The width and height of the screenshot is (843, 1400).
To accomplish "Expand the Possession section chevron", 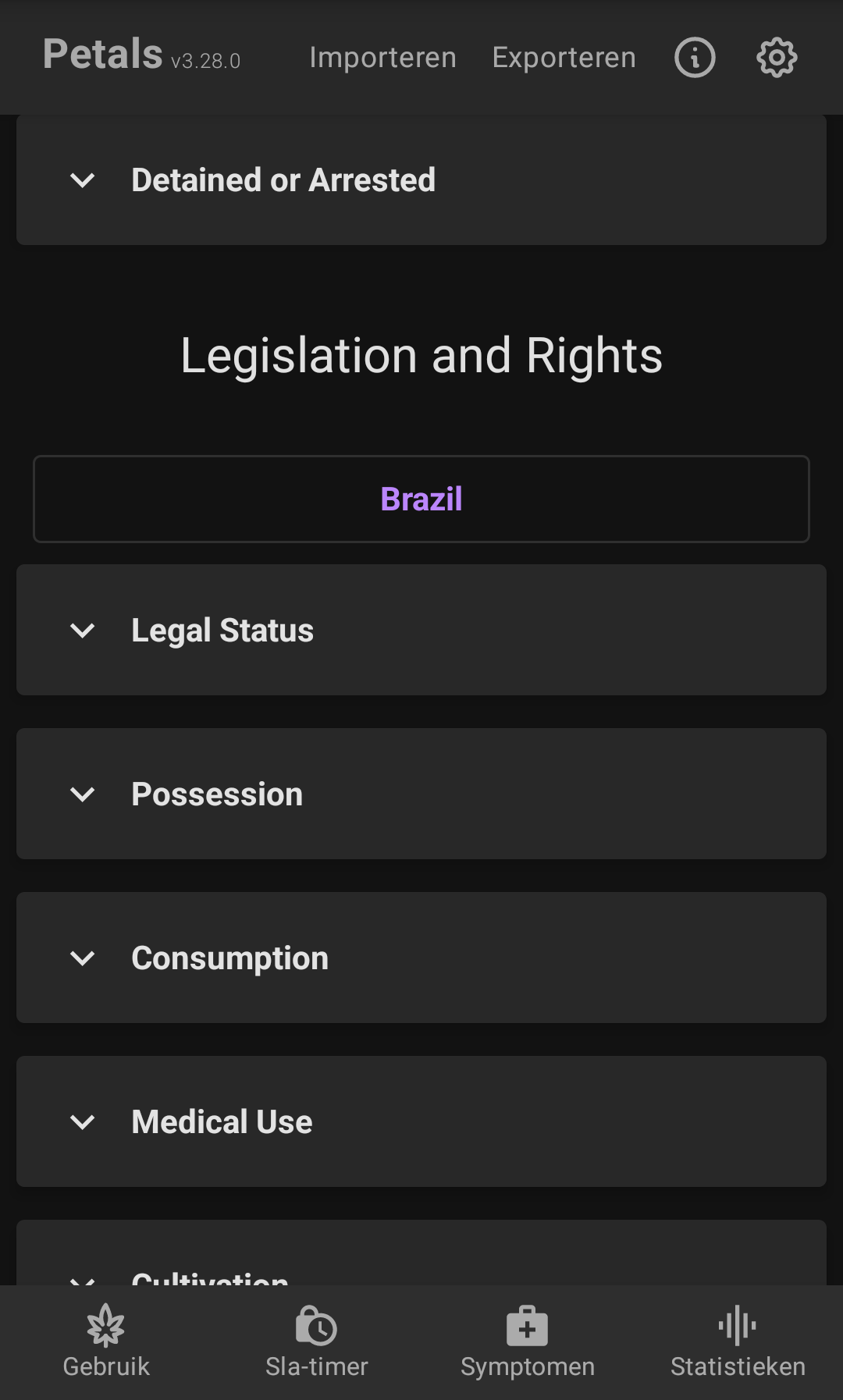I will coord(82,794).
